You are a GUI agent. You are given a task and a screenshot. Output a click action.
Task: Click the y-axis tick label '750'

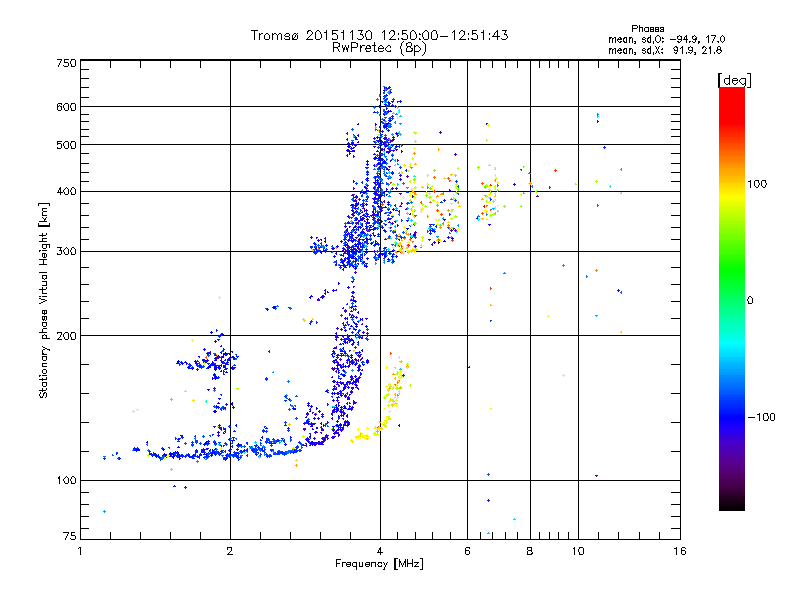[67, 63]
